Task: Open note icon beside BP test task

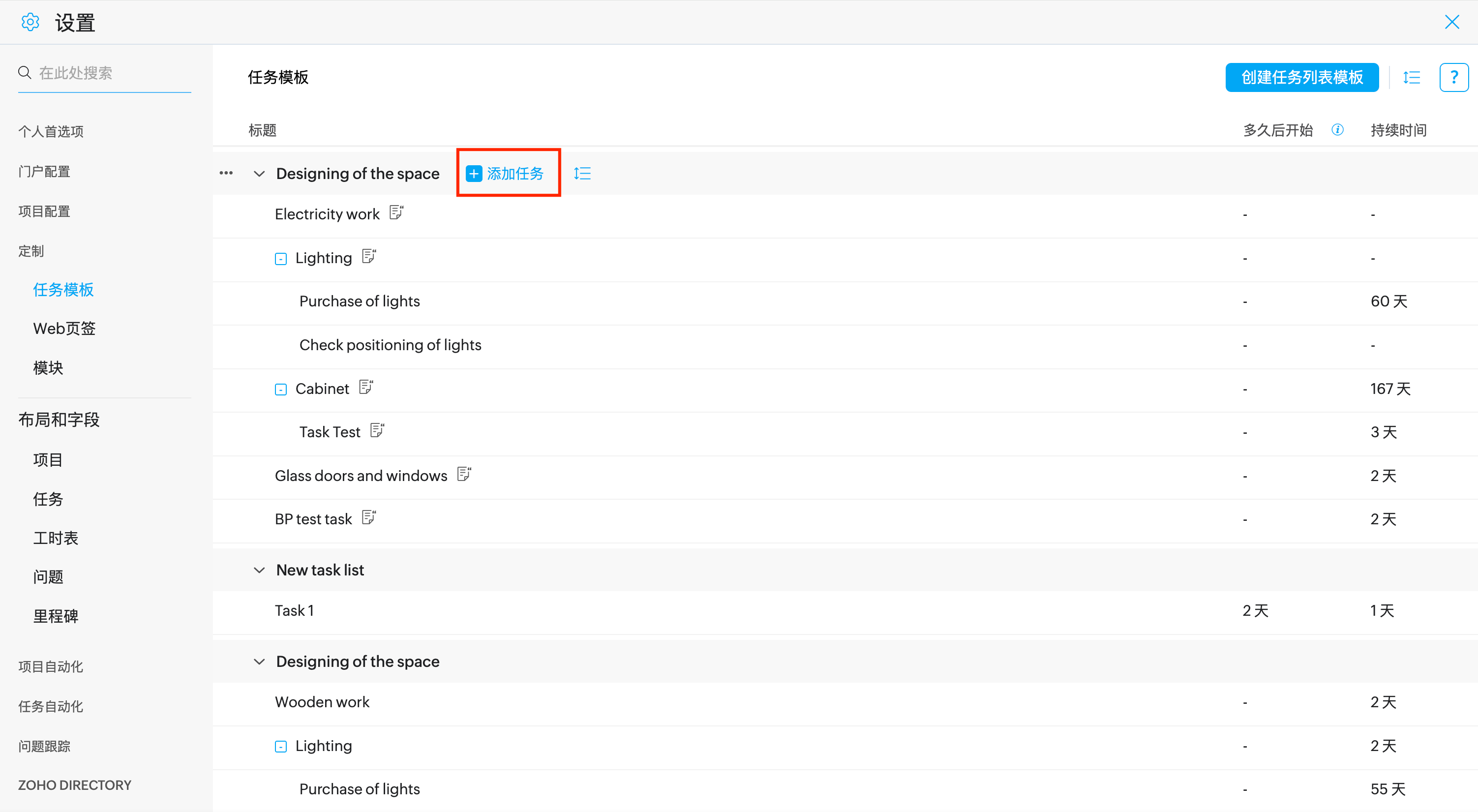Action: pos(368,517)
